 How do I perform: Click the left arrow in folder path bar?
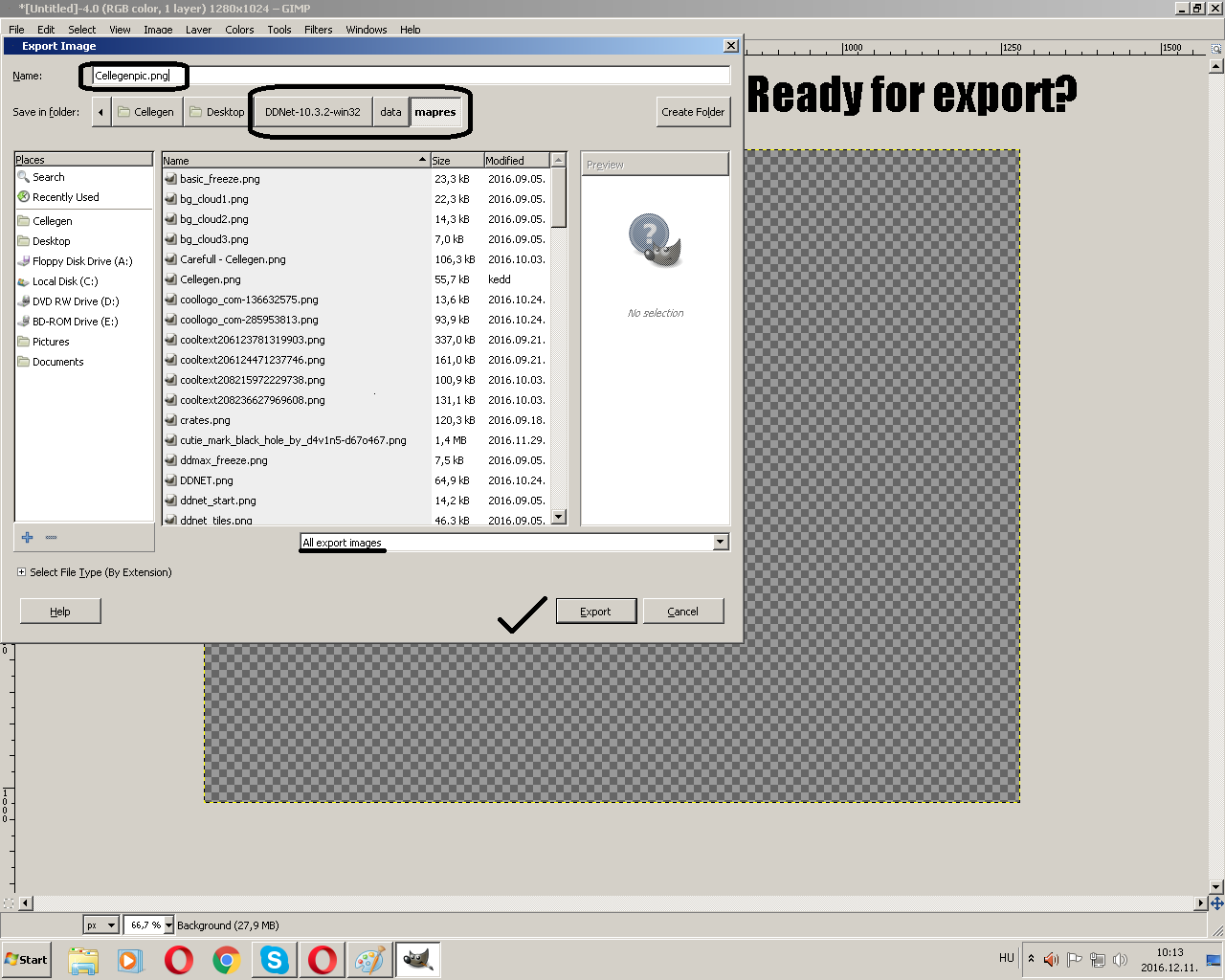pyautogui.click(x=100, y=112)
